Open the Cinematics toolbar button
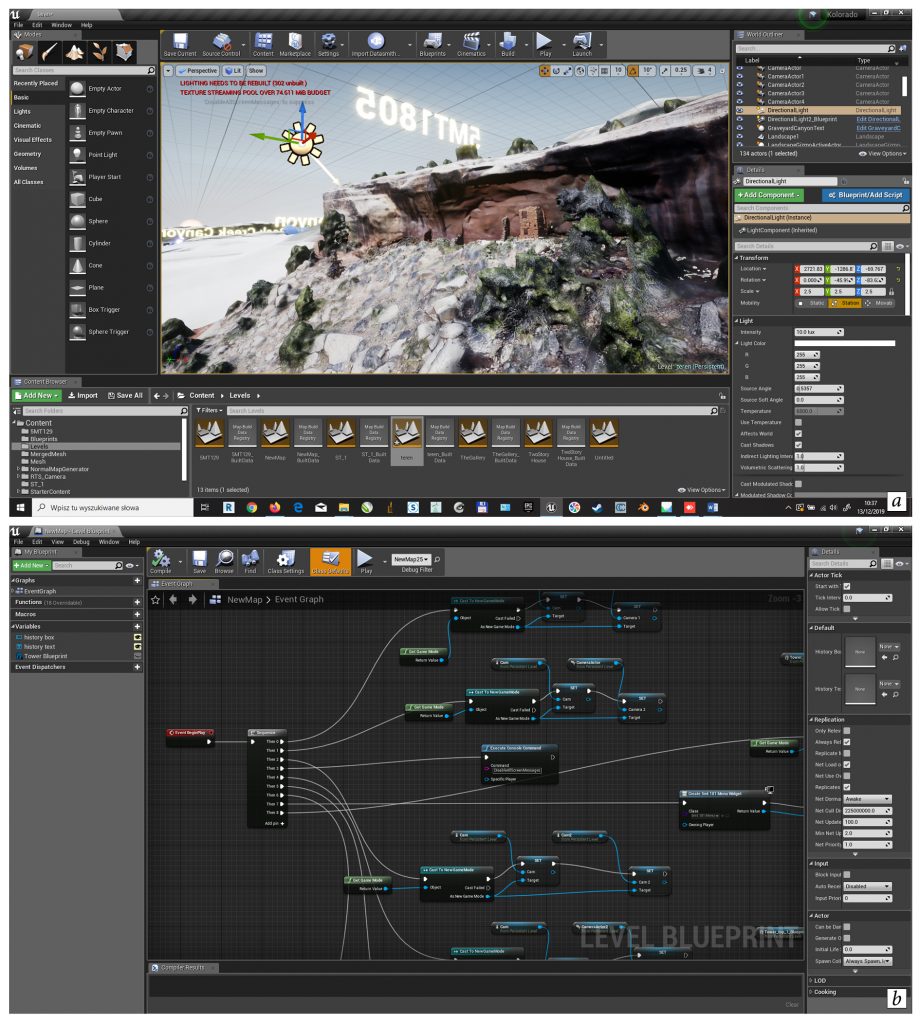The image size is (920, 1024). click(x=471, y=44)
